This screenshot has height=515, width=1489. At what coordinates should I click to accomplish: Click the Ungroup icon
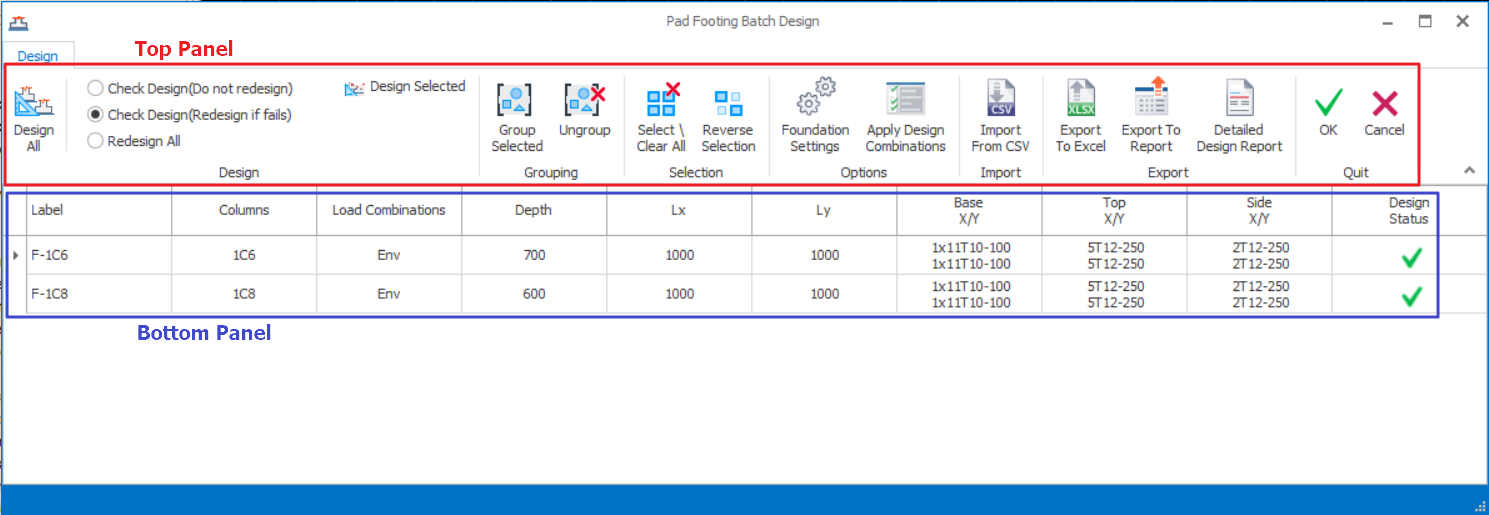click(584, 101)
